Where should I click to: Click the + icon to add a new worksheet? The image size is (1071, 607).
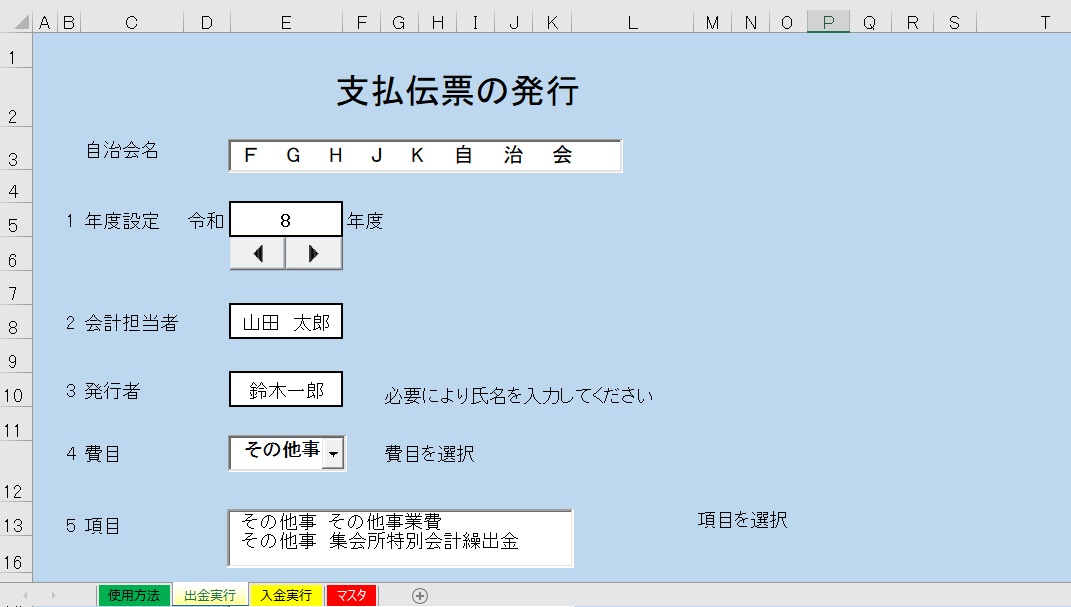(x=420, y=594)
